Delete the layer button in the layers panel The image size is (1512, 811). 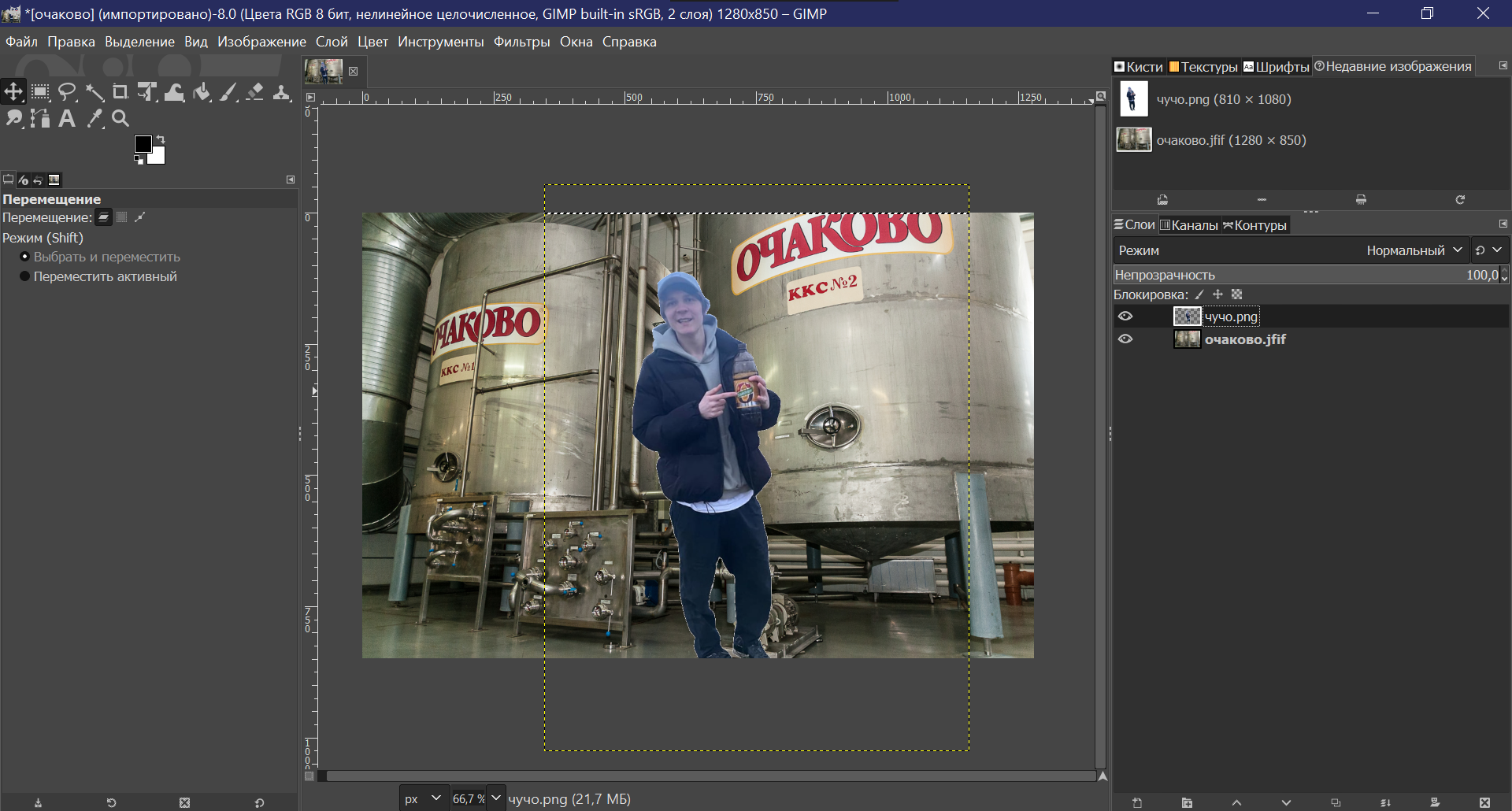tap(1484, 802)
